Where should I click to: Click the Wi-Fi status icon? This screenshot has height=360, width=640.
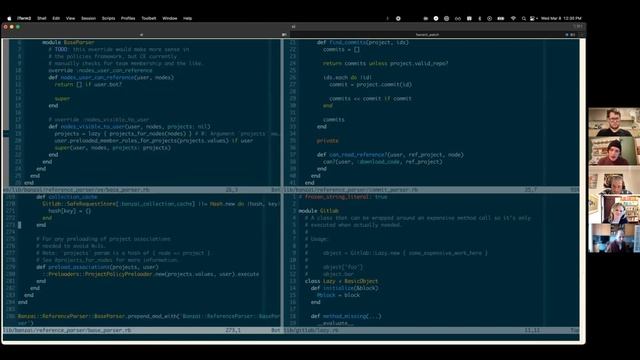(513, 18)
